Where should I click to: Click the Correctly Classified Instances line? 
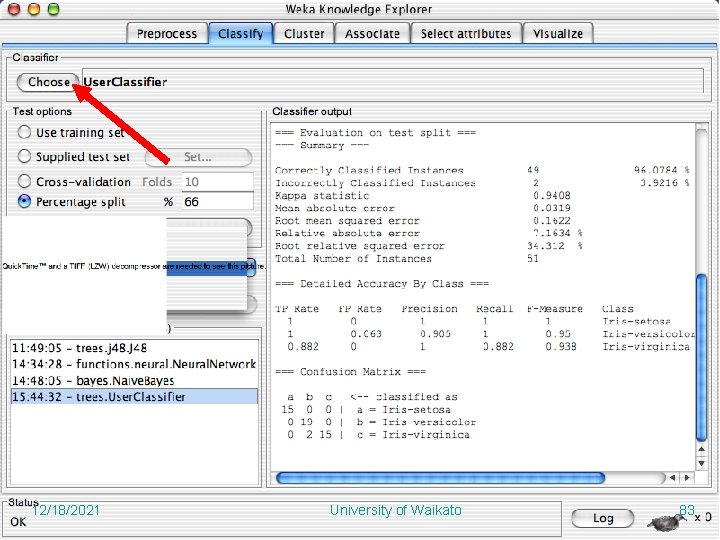pos(482,170)
